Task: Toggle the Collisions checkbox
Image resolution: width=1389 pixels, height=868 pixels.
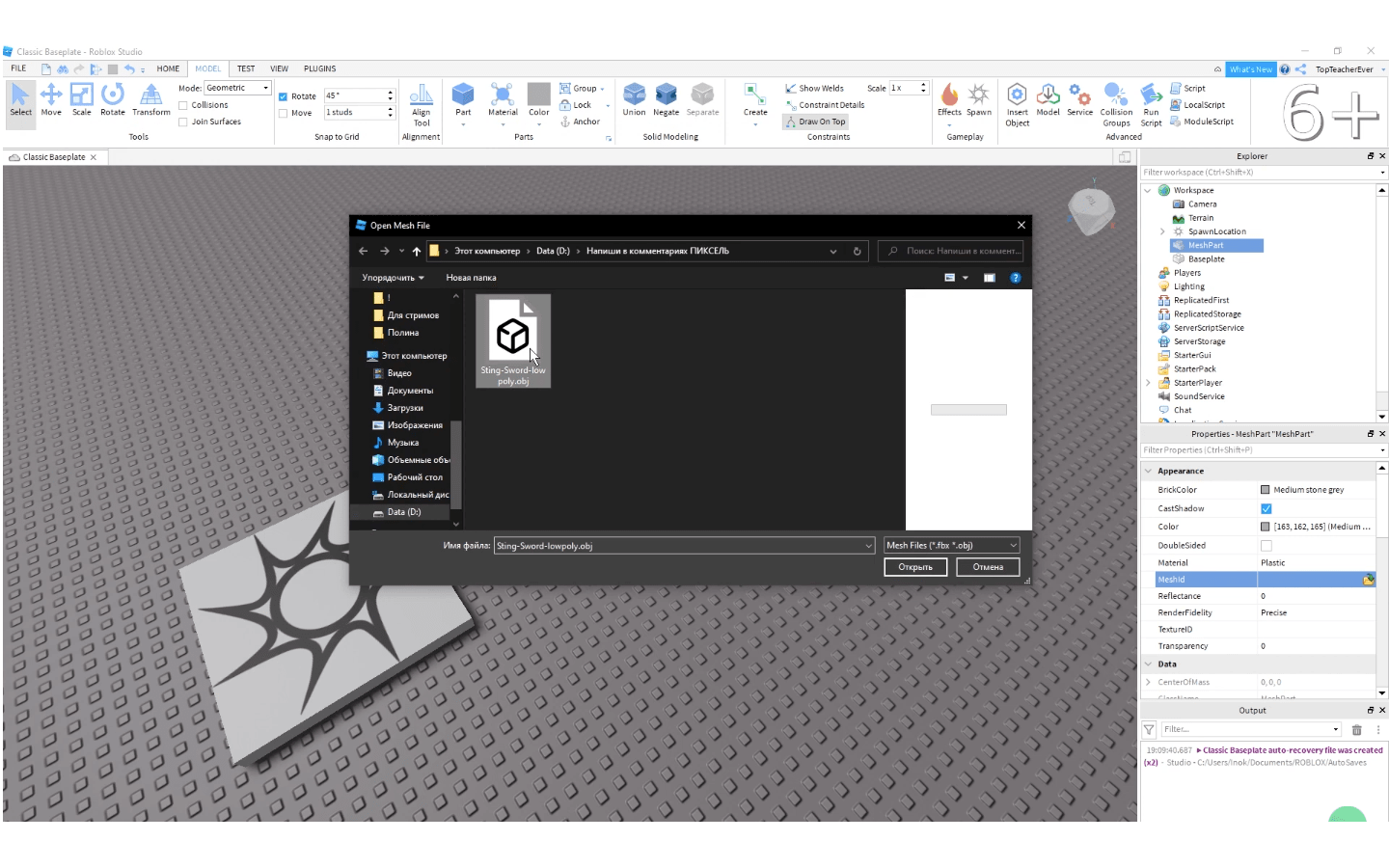Action: tap(183, 105)
